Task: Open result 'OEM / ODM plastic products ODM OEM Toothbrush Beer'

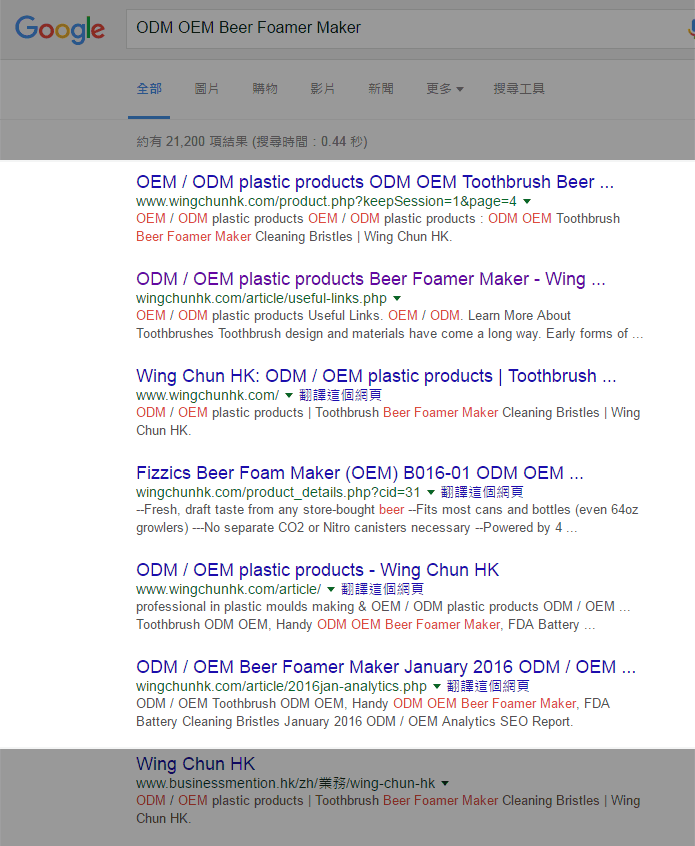Action: tap(374, 182)
